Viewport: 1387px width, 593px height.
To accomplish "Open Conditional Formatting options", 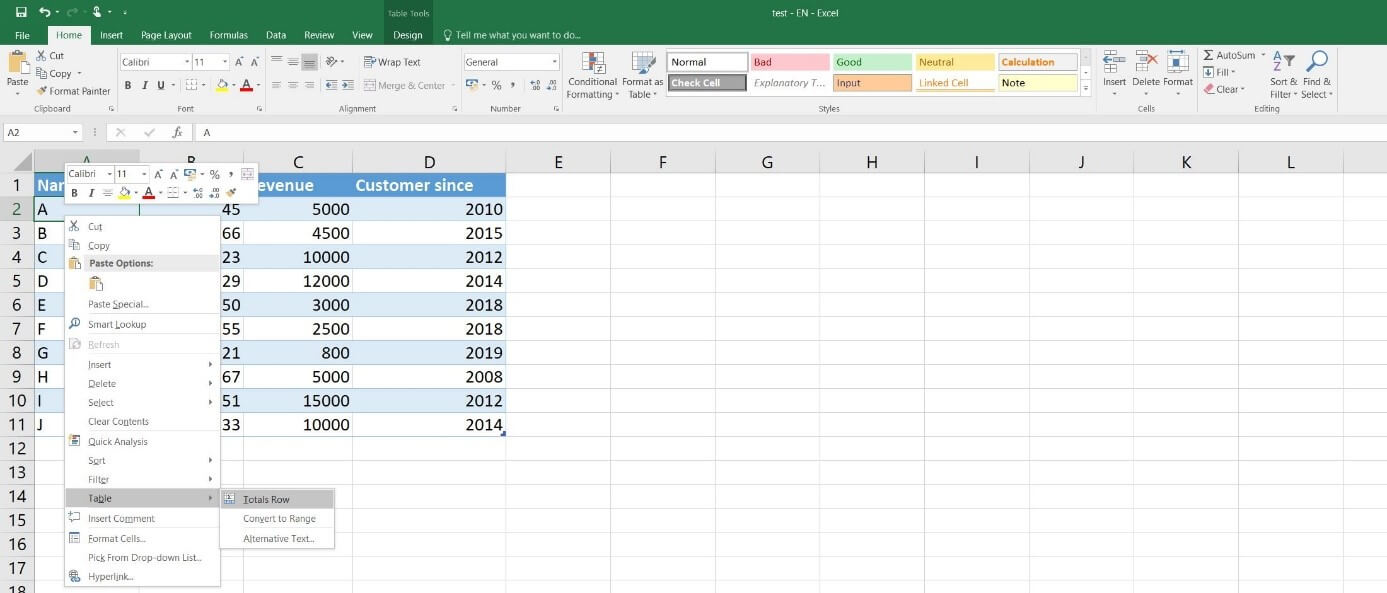I will click(x=592, y=75).
